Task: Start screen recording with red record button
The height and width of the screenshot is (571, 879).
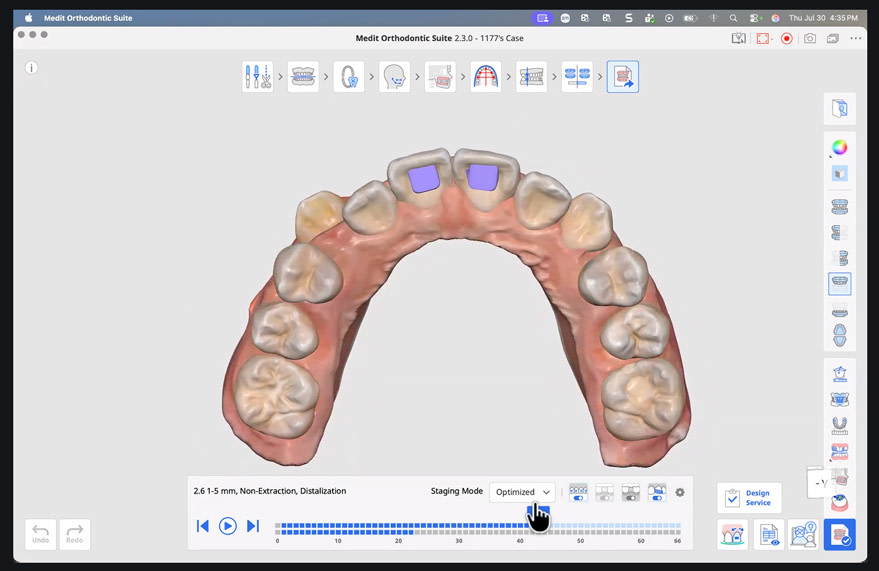Action: [787, 39]
